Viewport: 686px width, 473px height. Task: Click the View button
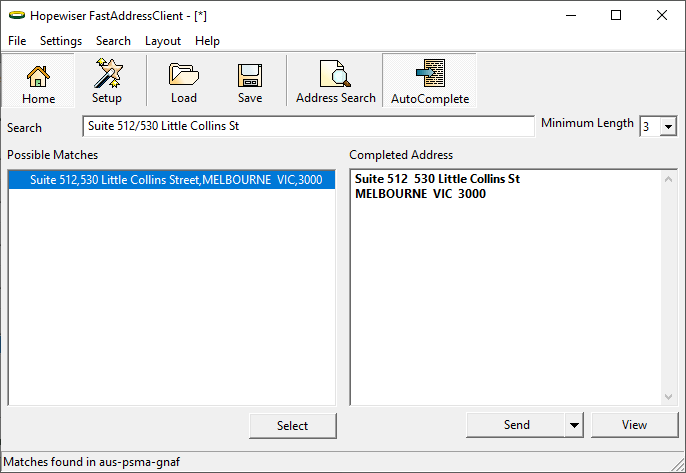[634, 425]
